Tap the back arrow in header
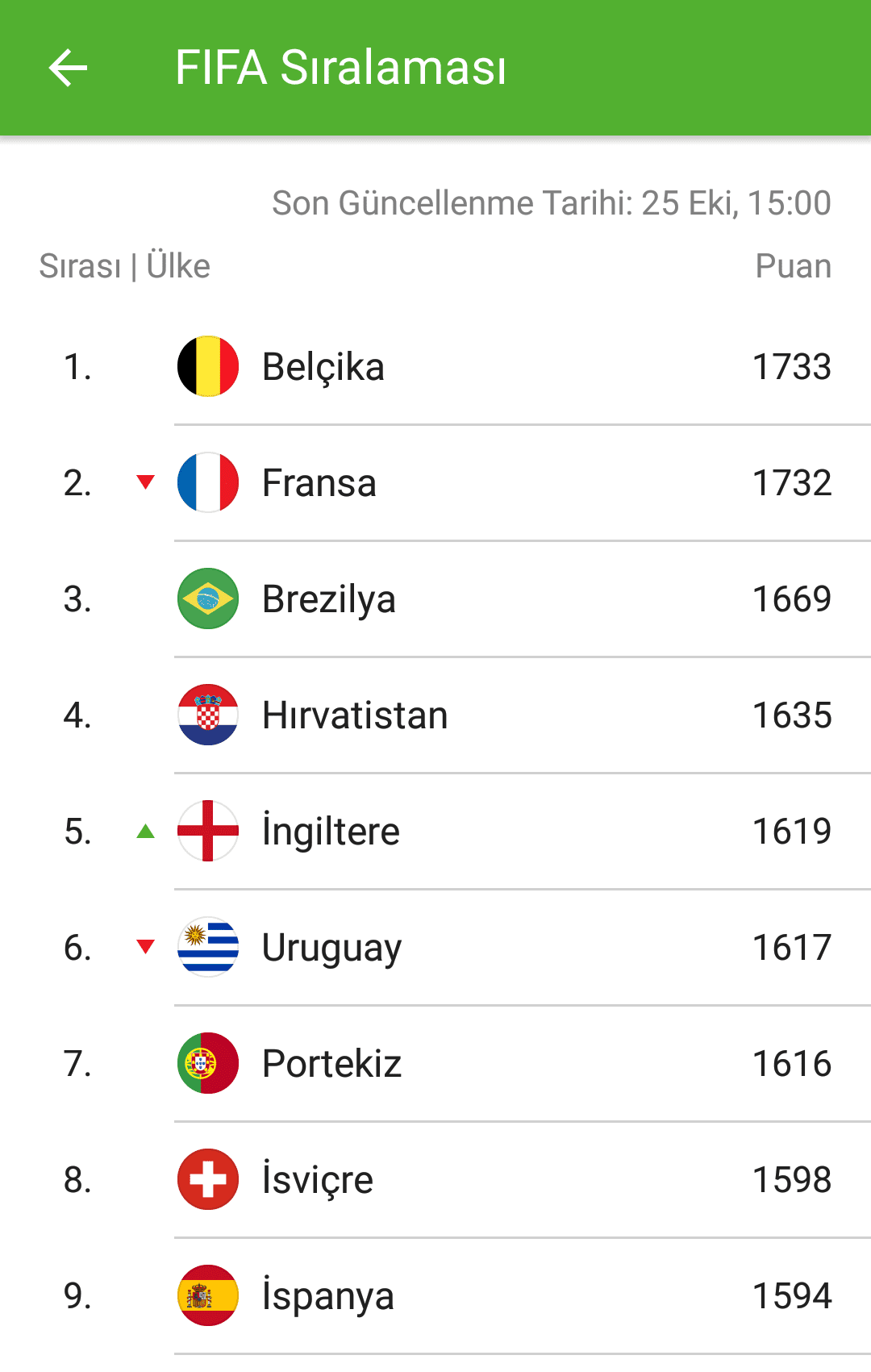This screenshot has width=871, height=1372. pyautogui.click(x=68, y=68)
